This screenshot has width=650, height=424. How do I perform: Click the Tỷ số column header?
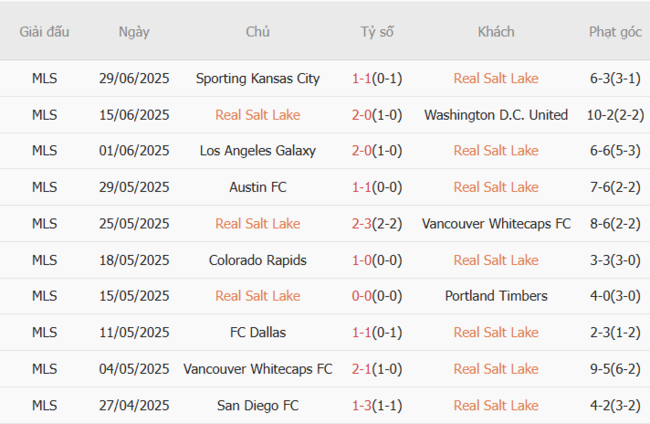(x=377, y=32)
